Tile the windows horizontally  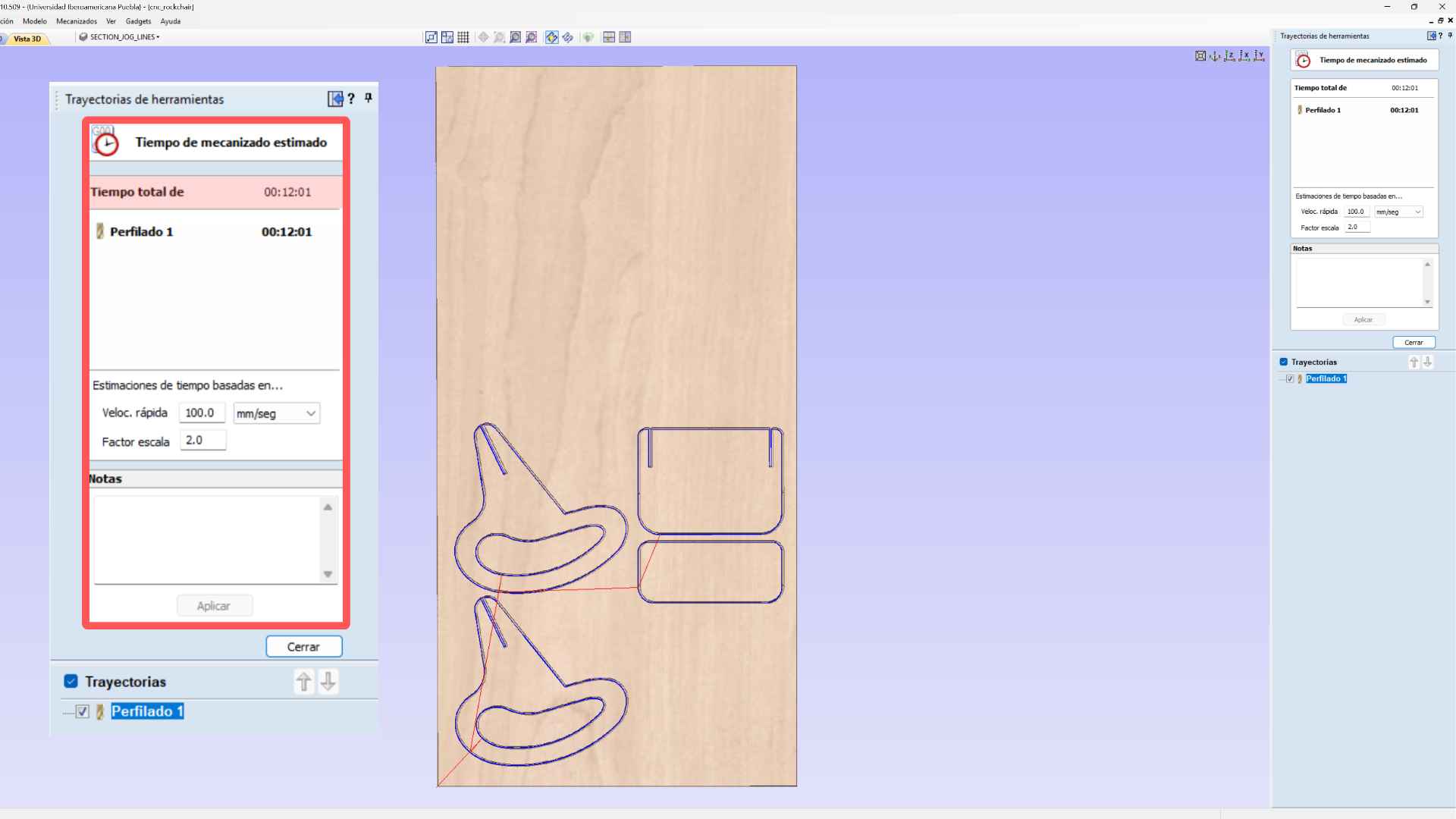point(609,37)
